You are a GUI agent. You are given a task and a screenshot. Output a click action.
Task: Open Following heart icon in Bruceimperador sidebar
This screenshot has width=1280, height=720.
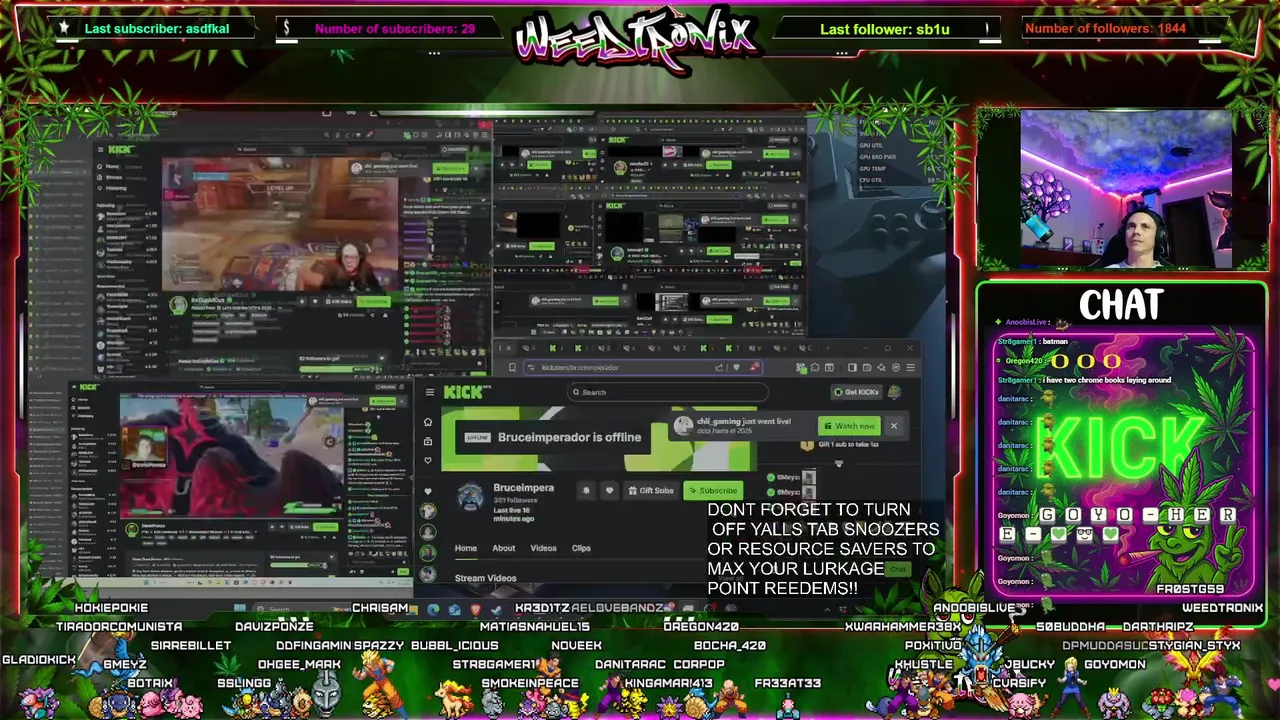coord(428,460)
